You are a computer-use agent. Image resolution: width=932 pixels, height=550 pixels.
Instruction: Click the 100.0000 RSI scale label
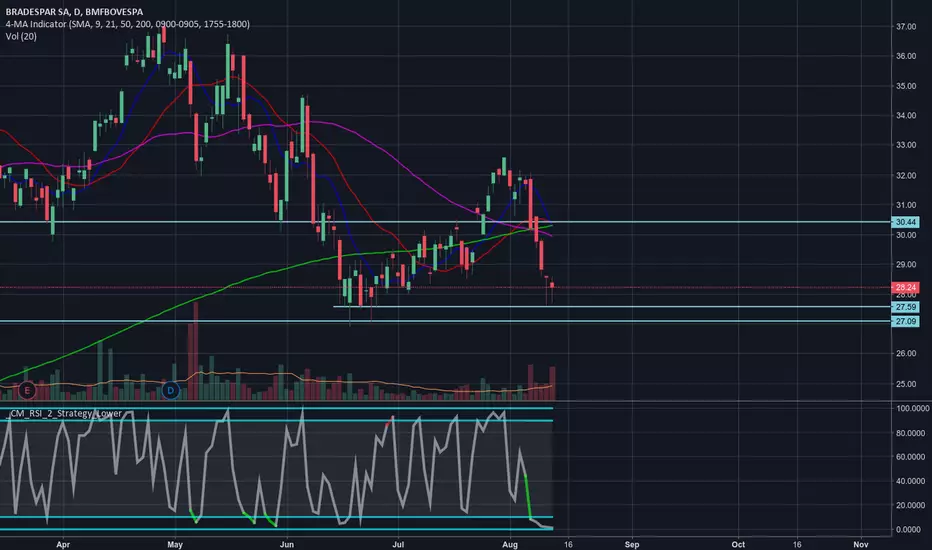point(912,408)
